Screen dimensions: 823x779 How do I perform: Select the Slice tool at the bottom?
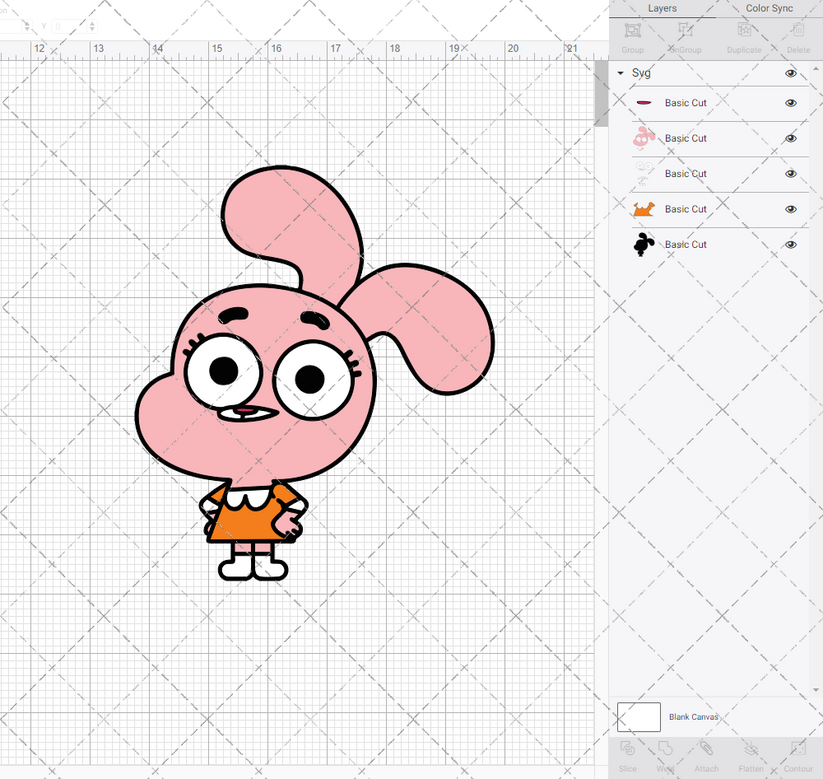click(x=628, y=752)
